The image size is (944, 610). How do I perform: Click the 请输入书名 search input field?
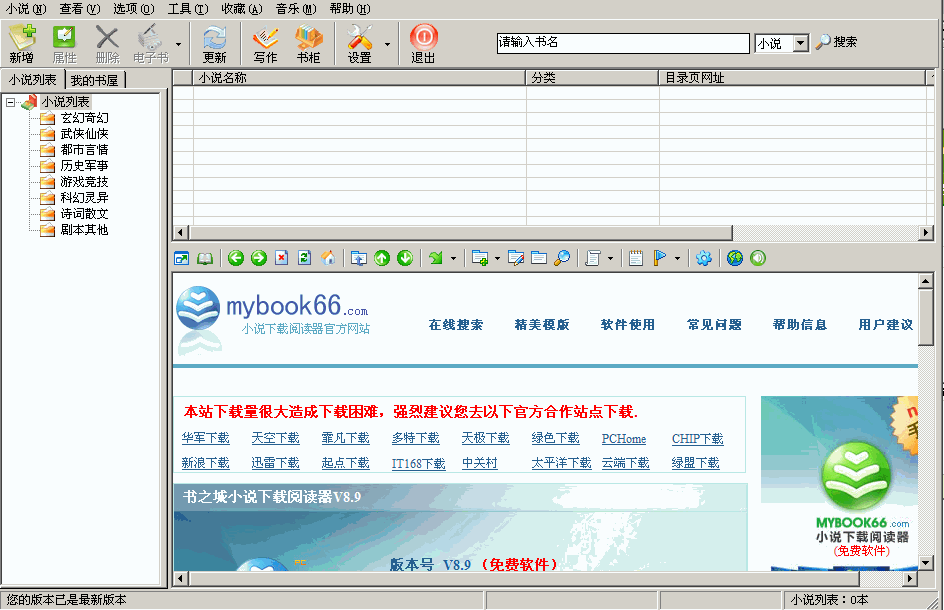coord(623,43)
